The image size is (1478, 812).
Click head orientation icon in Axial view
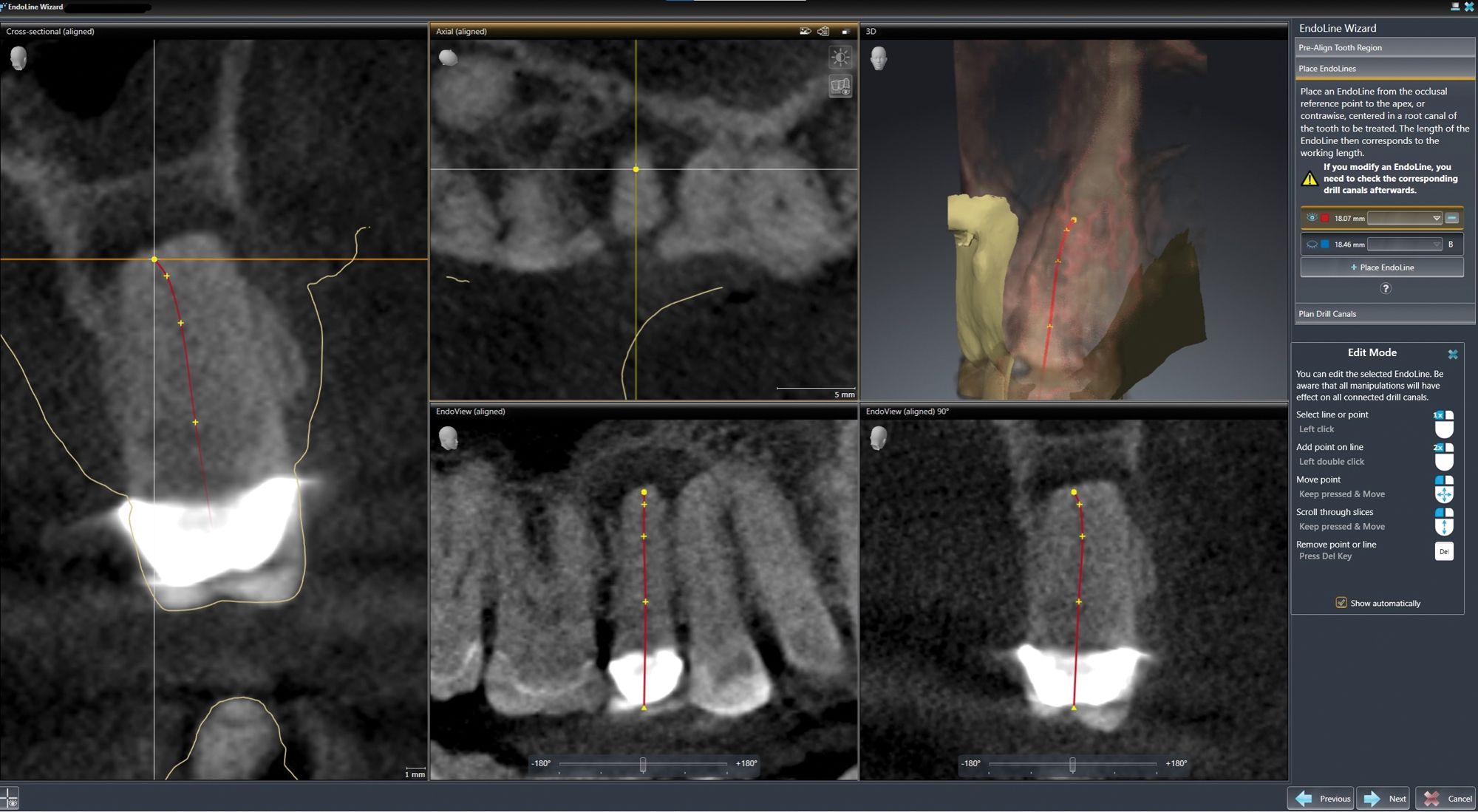tap(448, 57)
